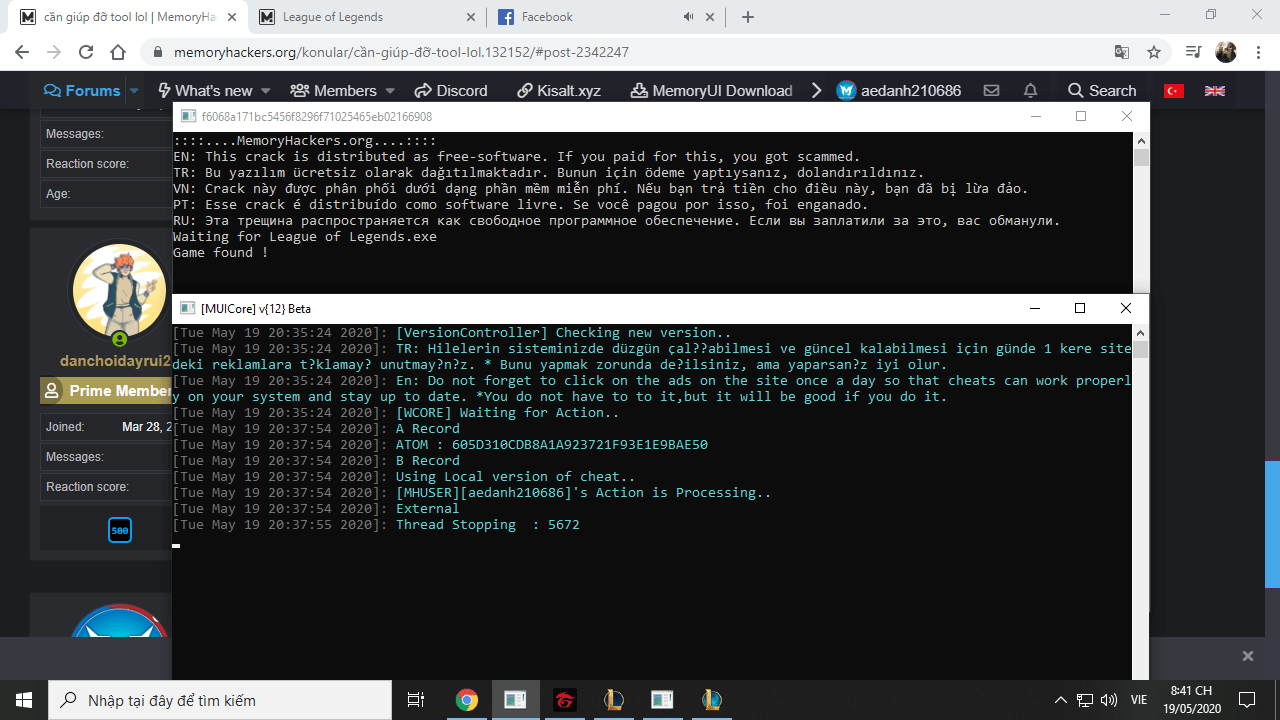Open the Members section

[334, 91]
